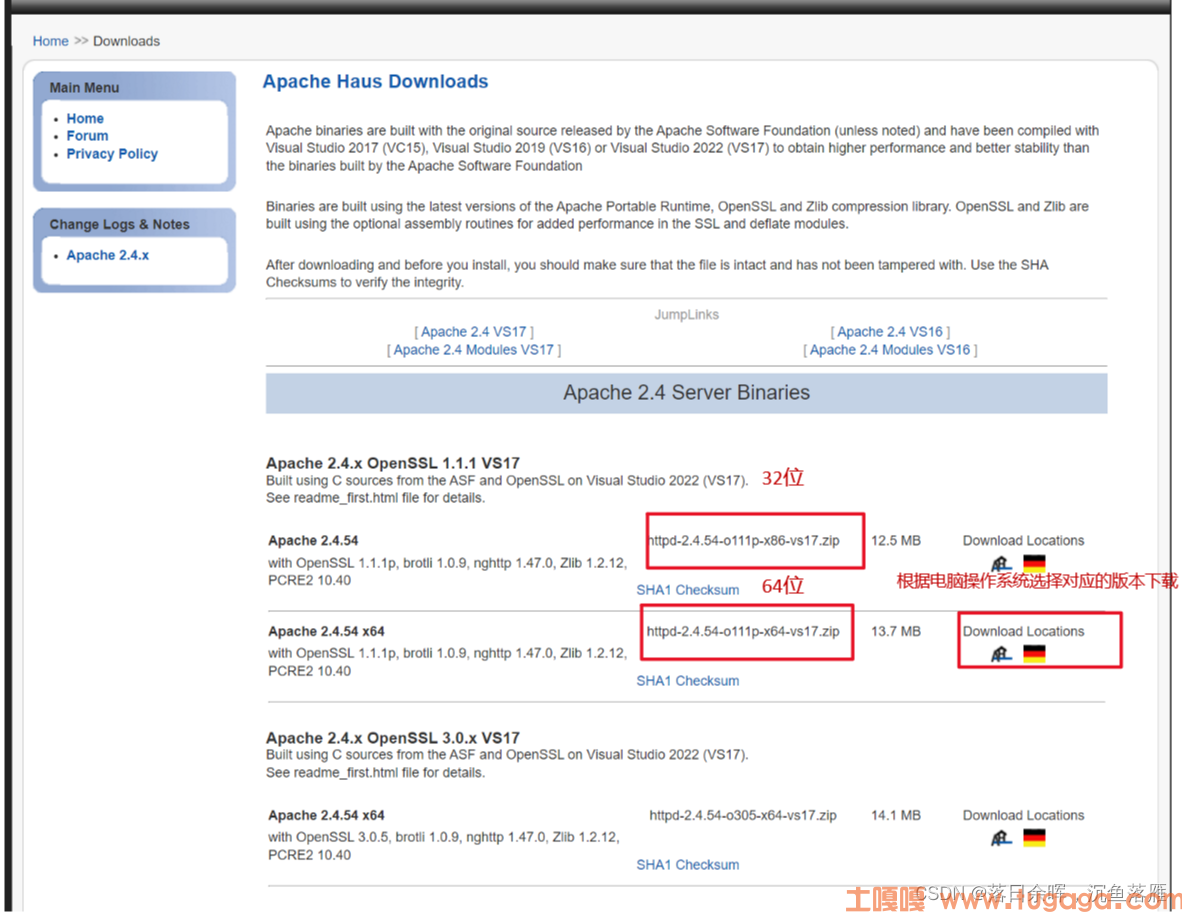Jump to Apache 2.4 Modules VS17 section
The image size is (1182, 912).
point(473,350)
